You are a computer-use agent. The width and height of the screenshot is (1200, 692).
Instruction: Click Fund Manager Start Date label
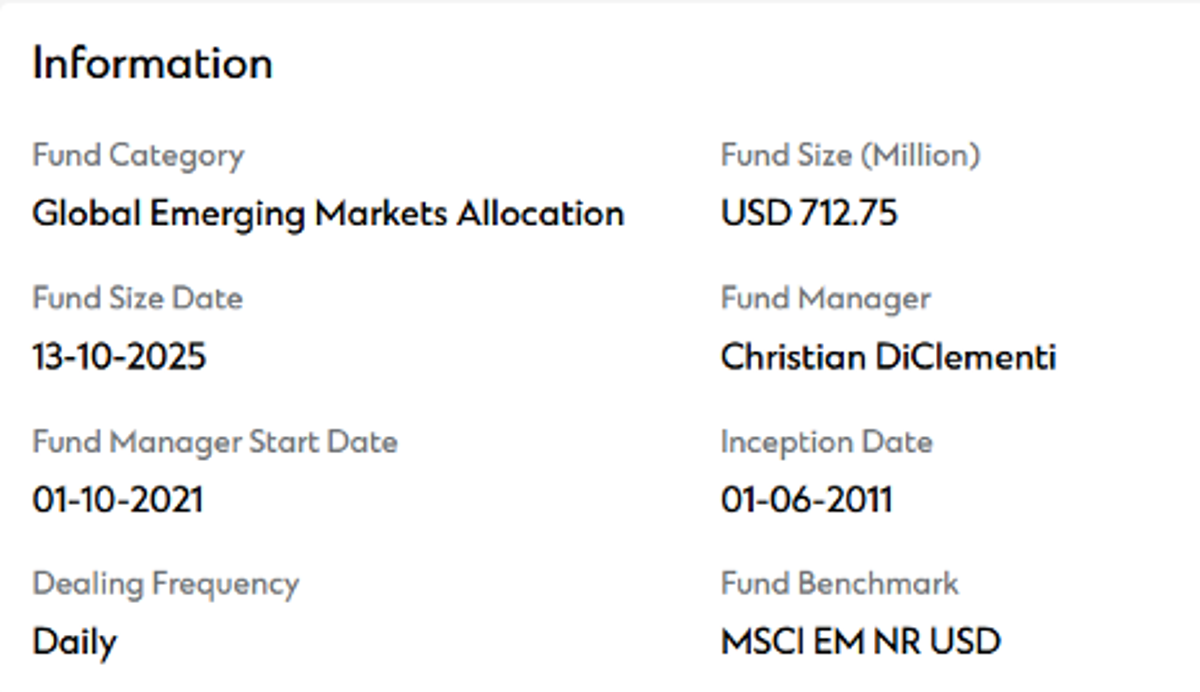pos(215,442)
